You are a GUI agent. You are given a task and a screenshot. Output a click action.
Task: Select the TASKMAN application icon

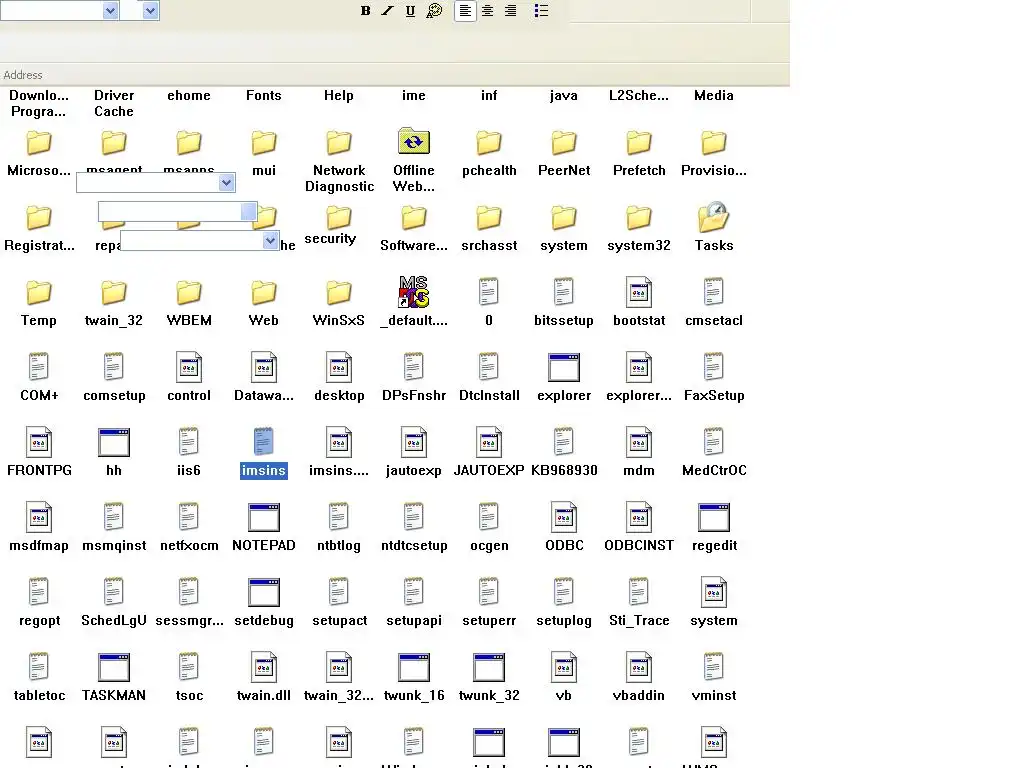114,667
